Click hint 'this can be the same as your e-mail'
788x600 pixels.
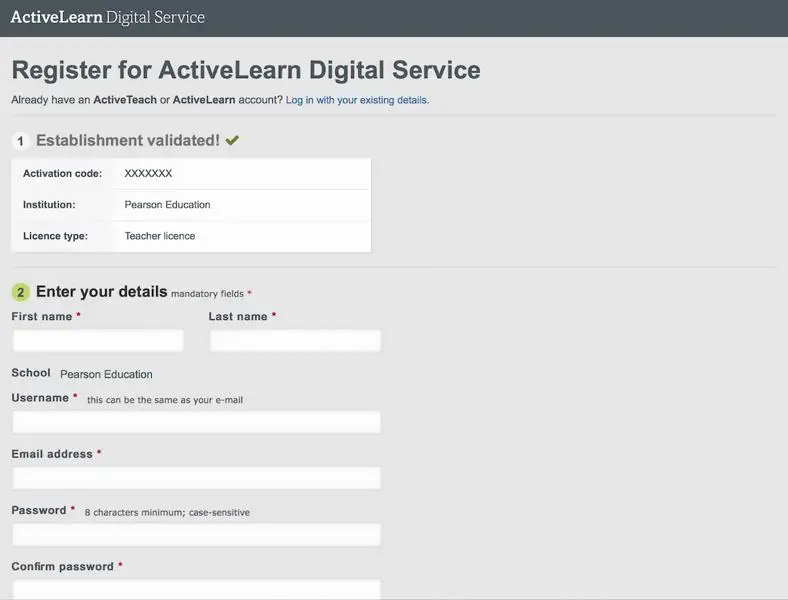(x=165, y=400)
